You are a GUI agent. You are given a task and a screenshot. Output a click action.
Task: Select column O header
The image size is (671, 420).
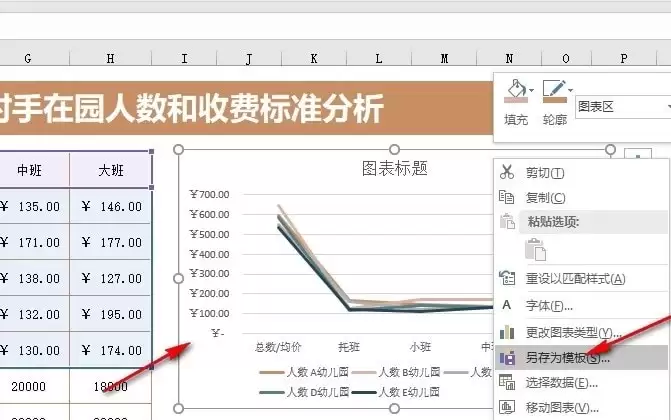(566, 59)
